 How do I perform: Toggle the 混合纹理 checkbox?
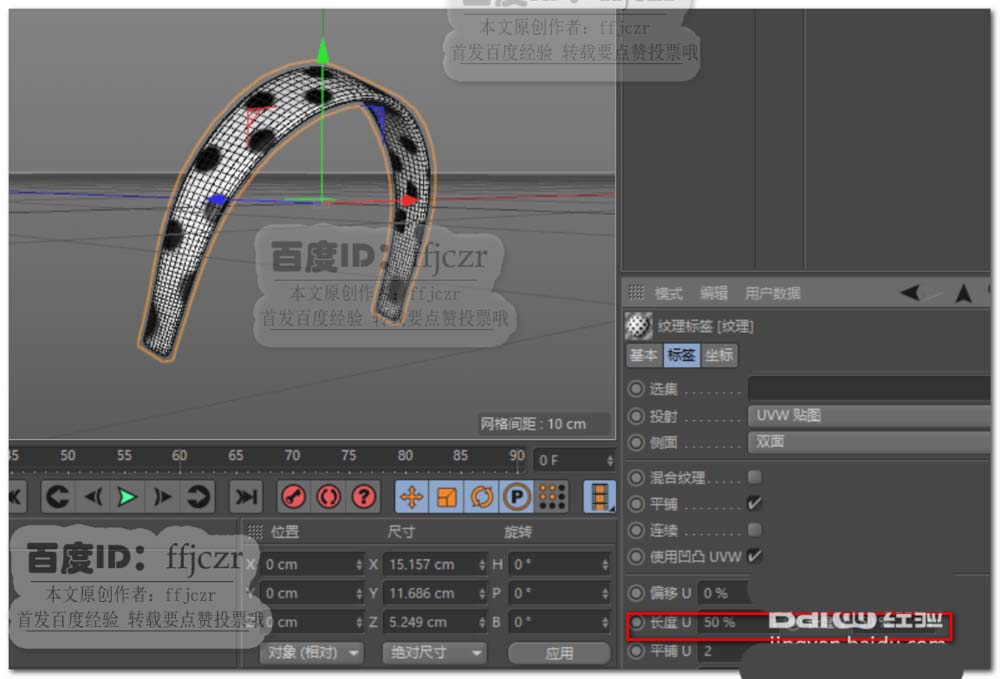coord(754,477)
